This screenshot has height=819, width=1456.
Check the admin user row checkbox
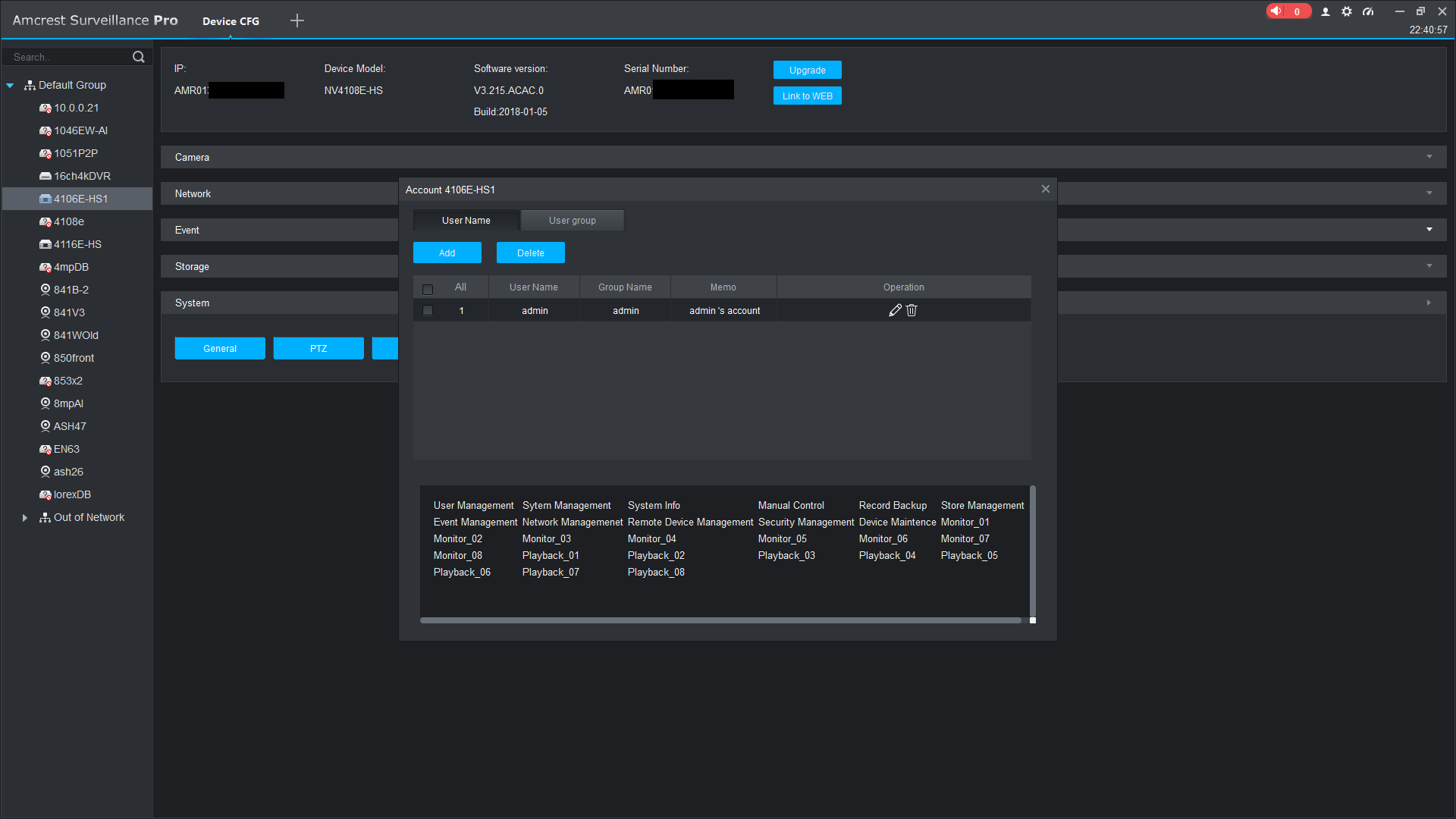coord(428,310)
